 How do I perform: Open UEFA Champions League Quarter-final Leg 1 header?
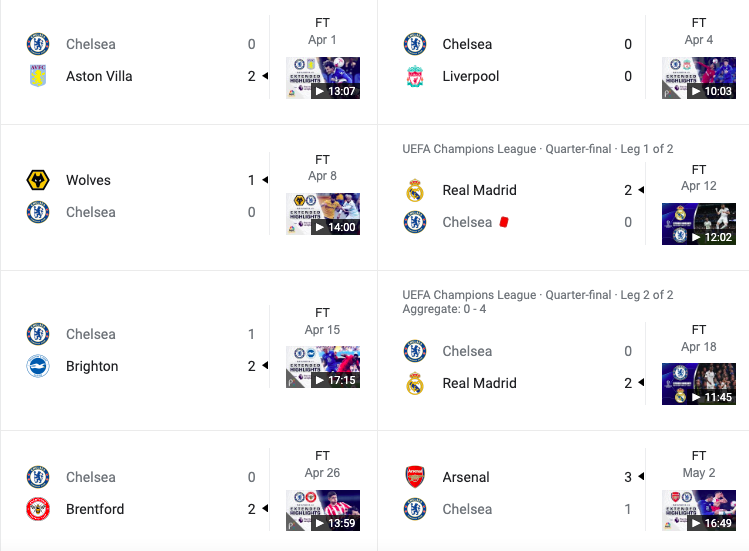click(537, 149)
